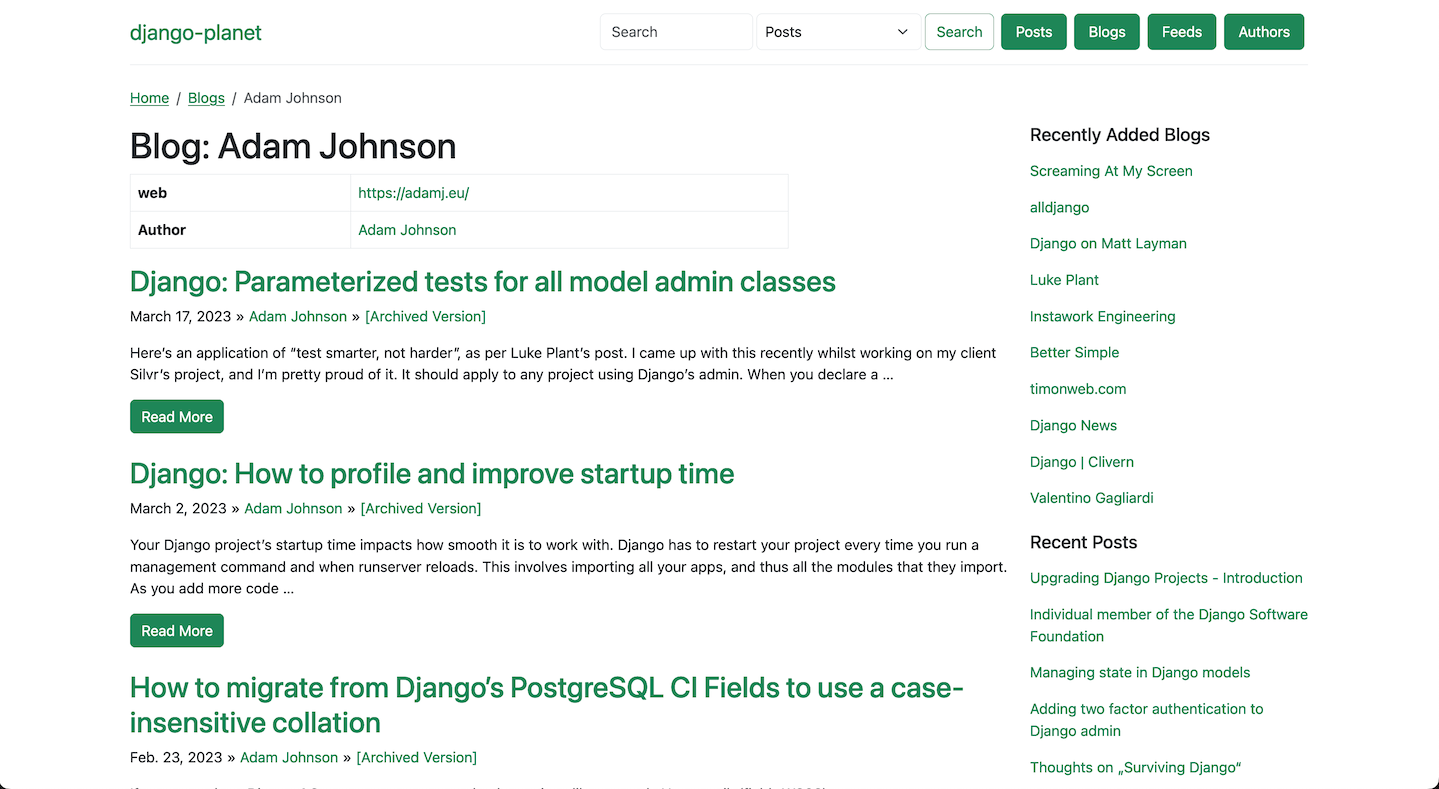Open Managing state in Django models post
The image size is (1439, 789).
[1140, 673]
